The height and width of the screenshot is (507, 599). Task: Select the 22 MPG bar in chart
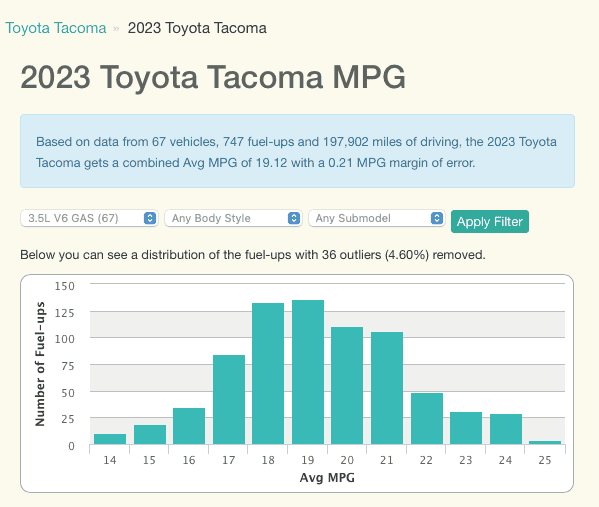(x=427, y=419)
